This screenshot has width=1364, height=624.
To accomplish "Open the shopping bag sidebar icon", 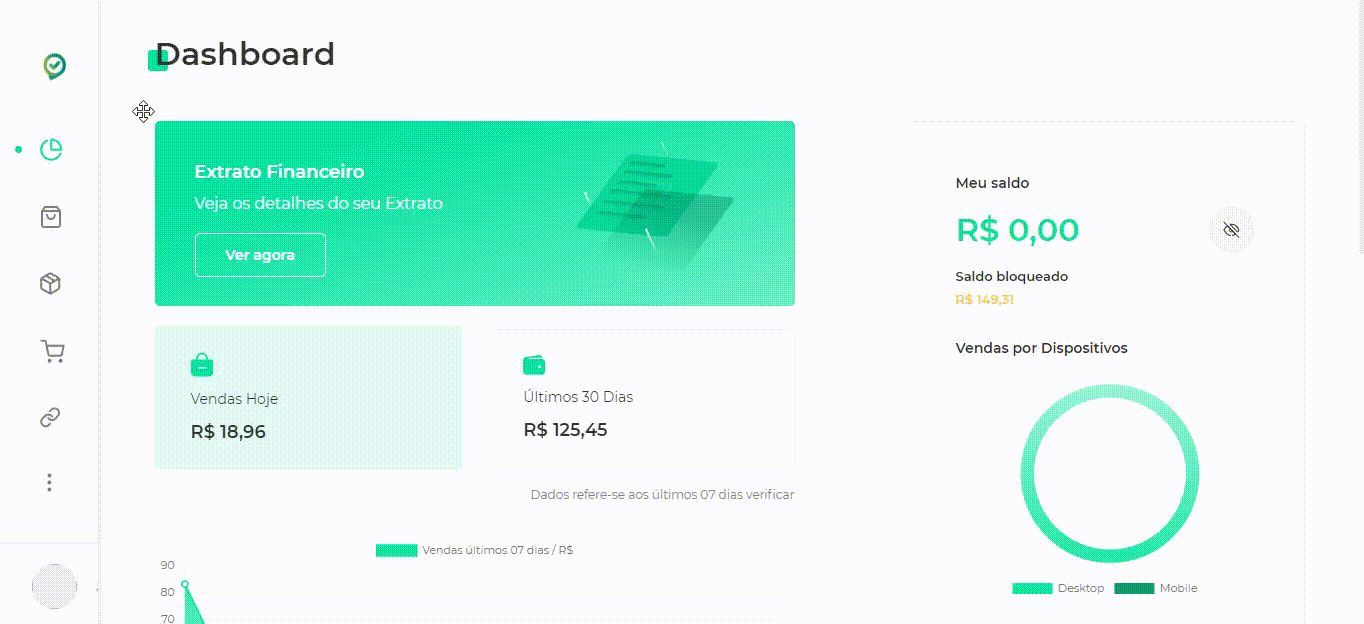I will coord(51,217).
